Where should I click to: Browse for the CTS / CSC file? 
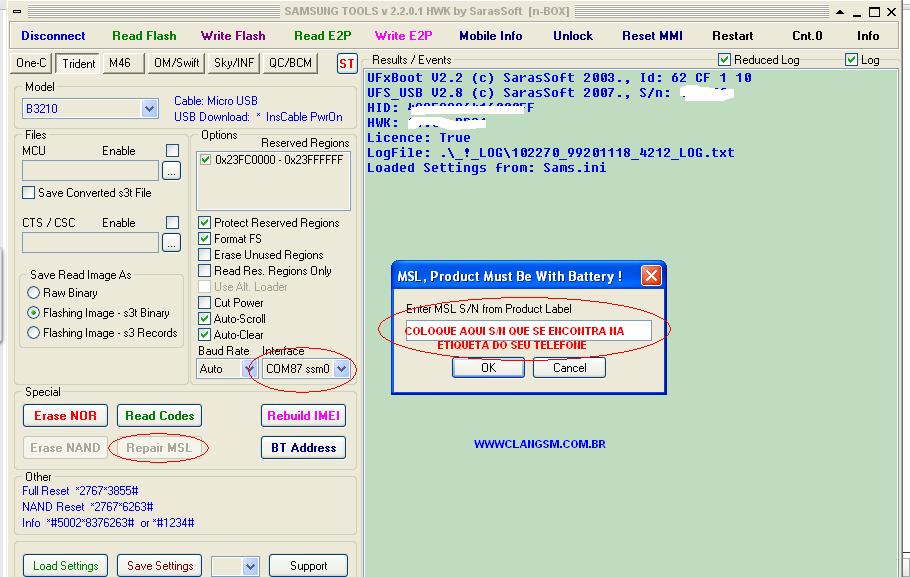coord(171,243)
